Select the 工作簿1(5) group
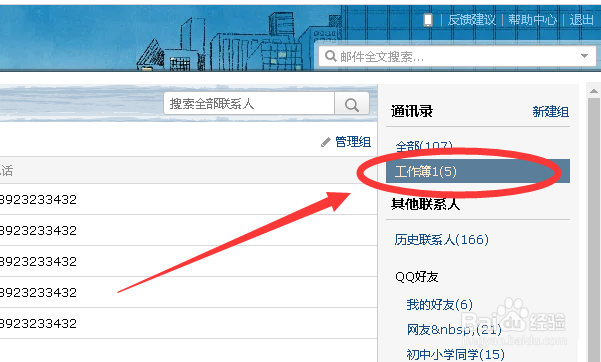601x362 pixels. click(x=478, y=171)
